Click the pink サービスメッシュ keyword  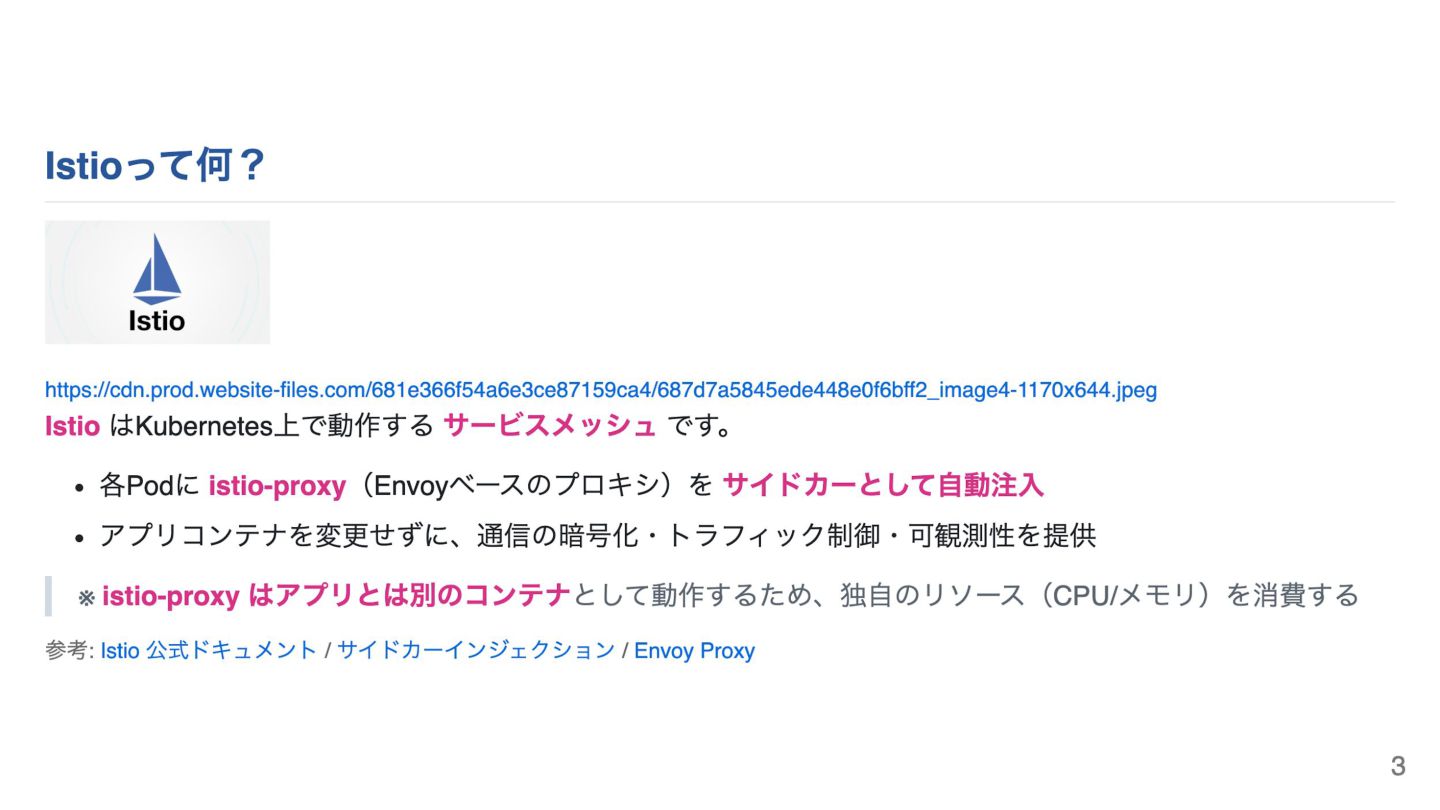[x=549, y=426]
